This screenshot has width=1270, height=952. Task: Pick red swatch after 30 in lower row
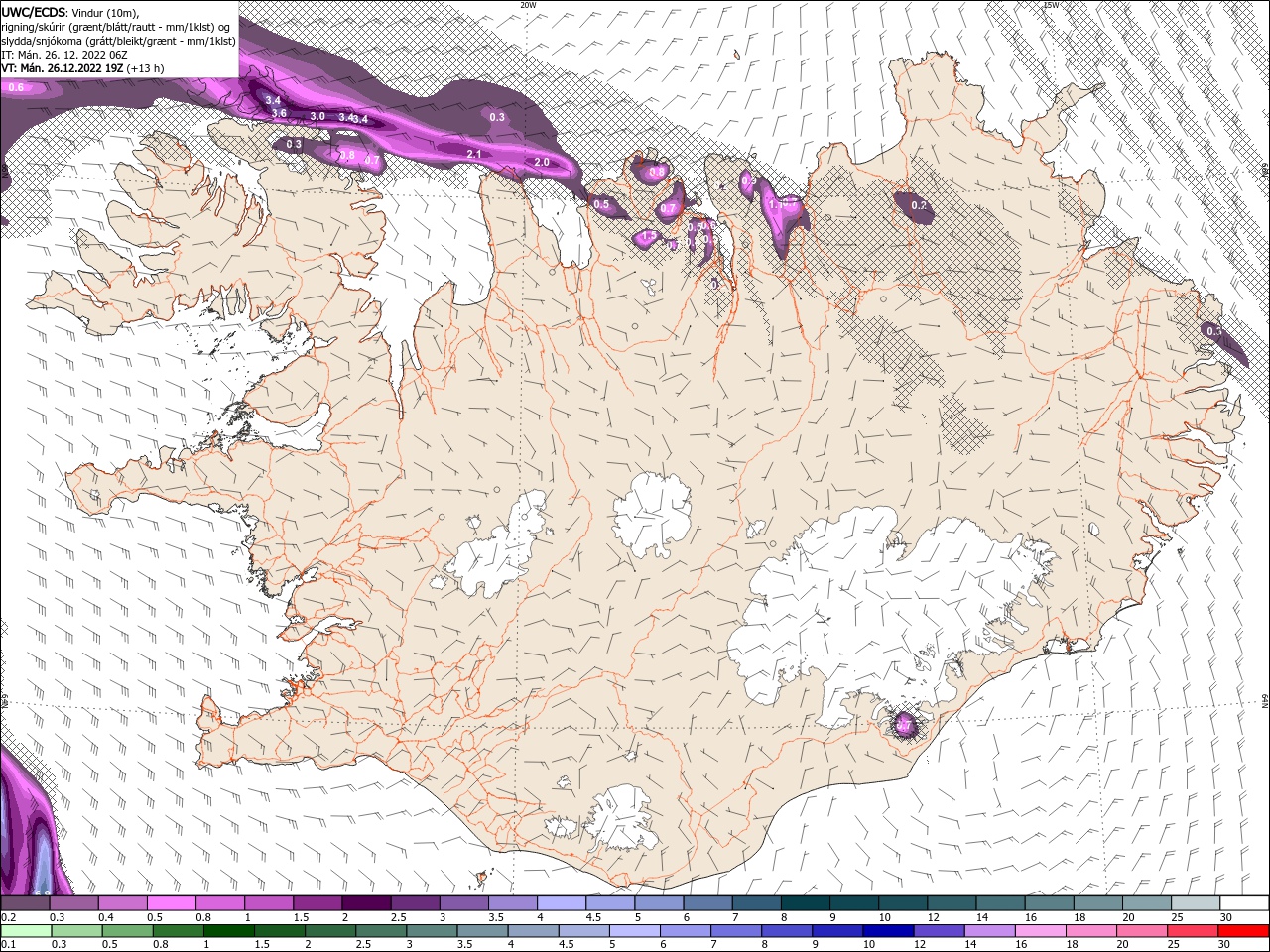(x=1243, y=930)
